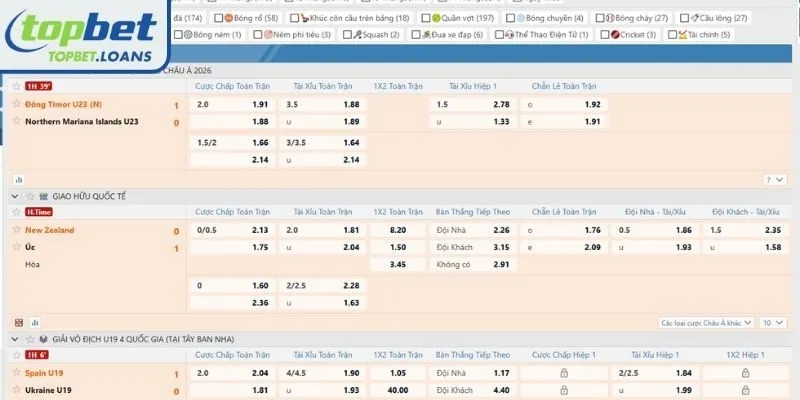The height and width of the screenshot is (400, 800).
Task: Star the Spain U19 team
Action: pyautogui.click(x=16, y=372)
